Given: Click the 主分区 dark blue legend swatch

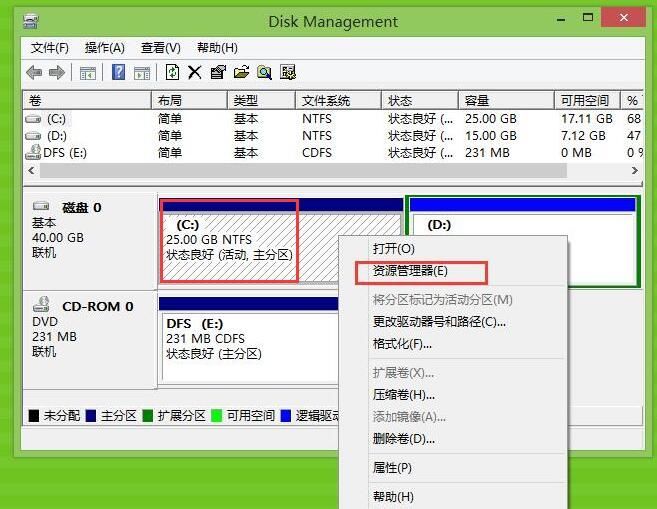Looking at the screenshot, I should [91, 416].
